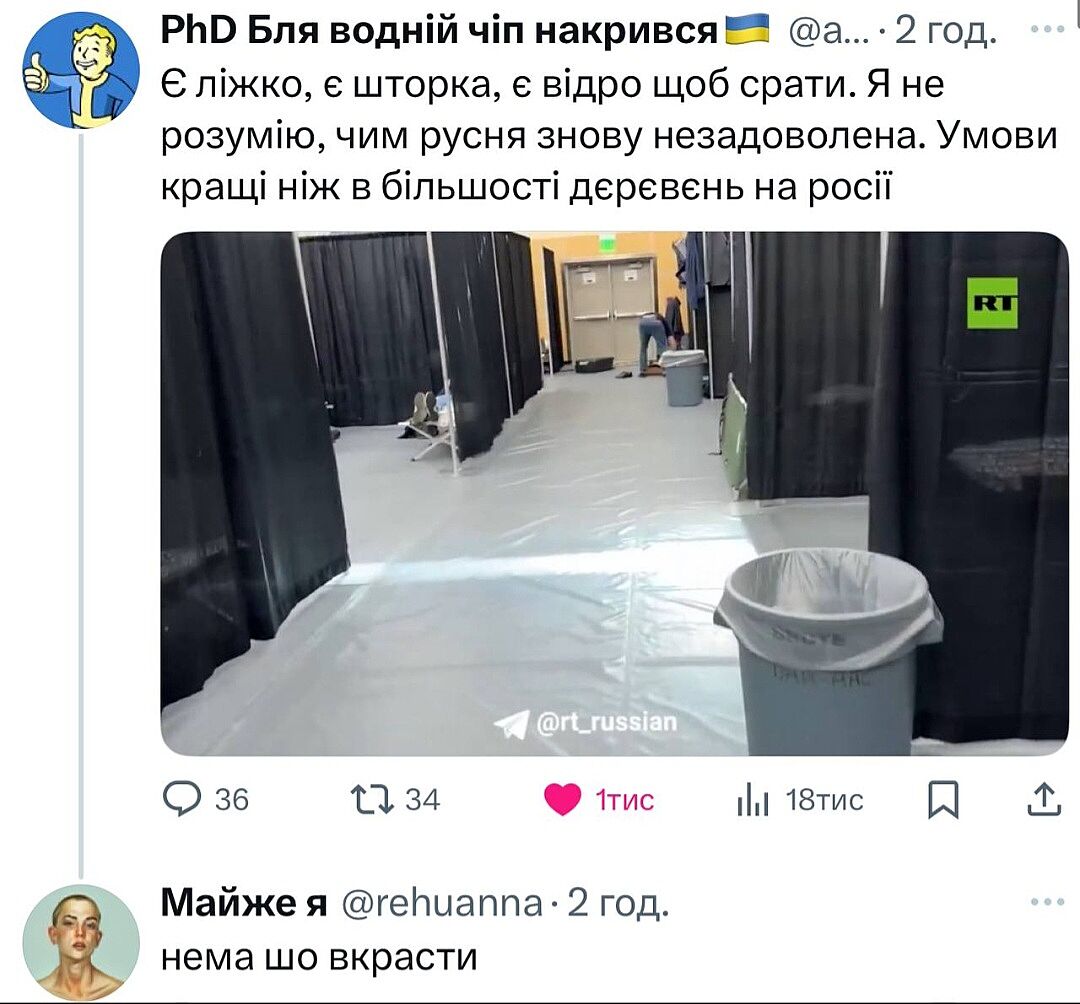
Task: Open the Vault Boy profile avatar
Action: pyautogui.click(x=81, y=70)
